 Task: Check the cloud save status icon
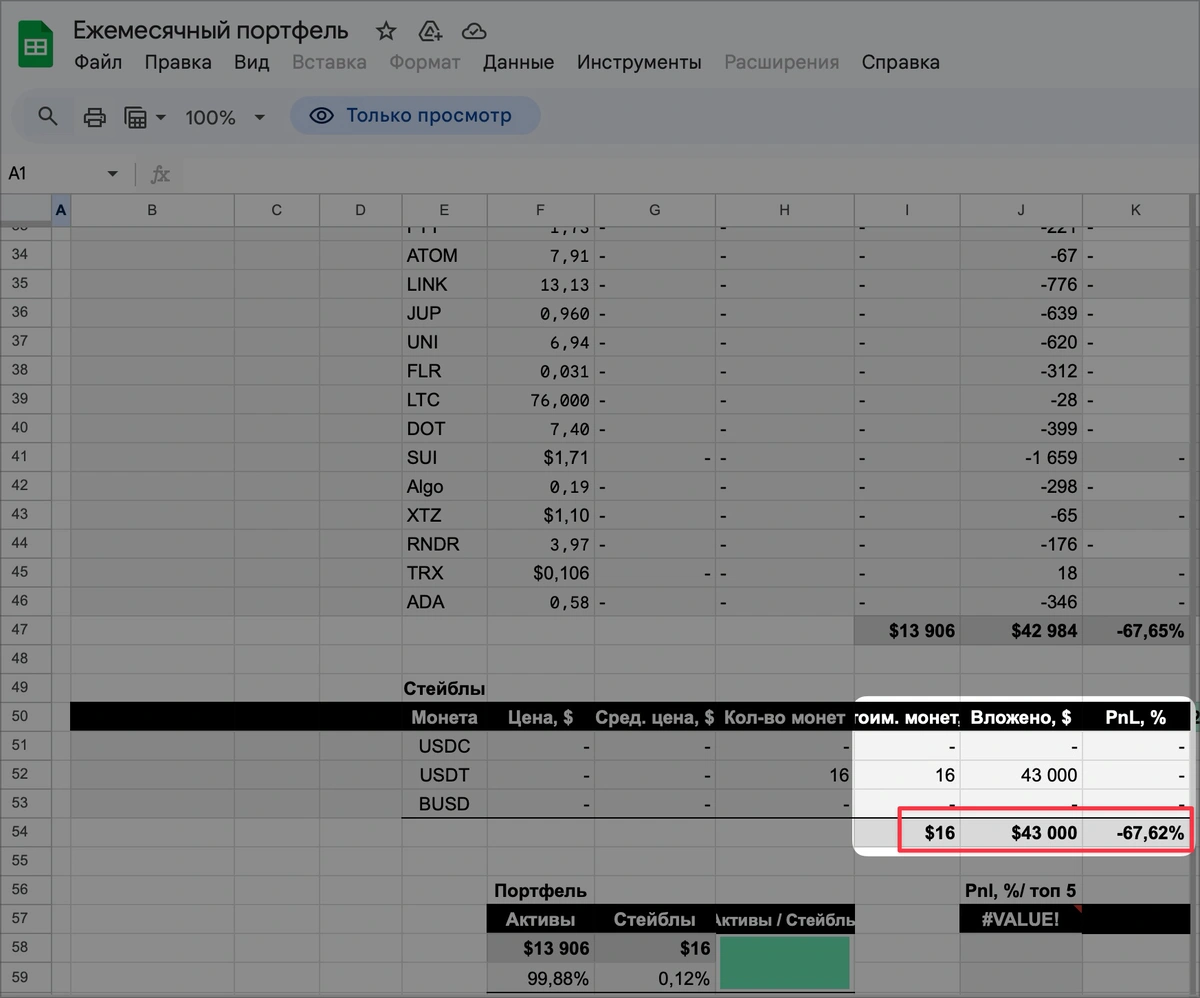(475, 31)
